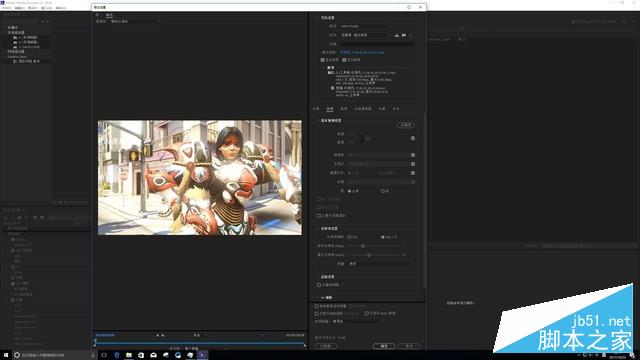Screen dimensions: 640x360
Task: Click the OK button in export dialog
Action: pyautogui.click(x=384, y=346)
